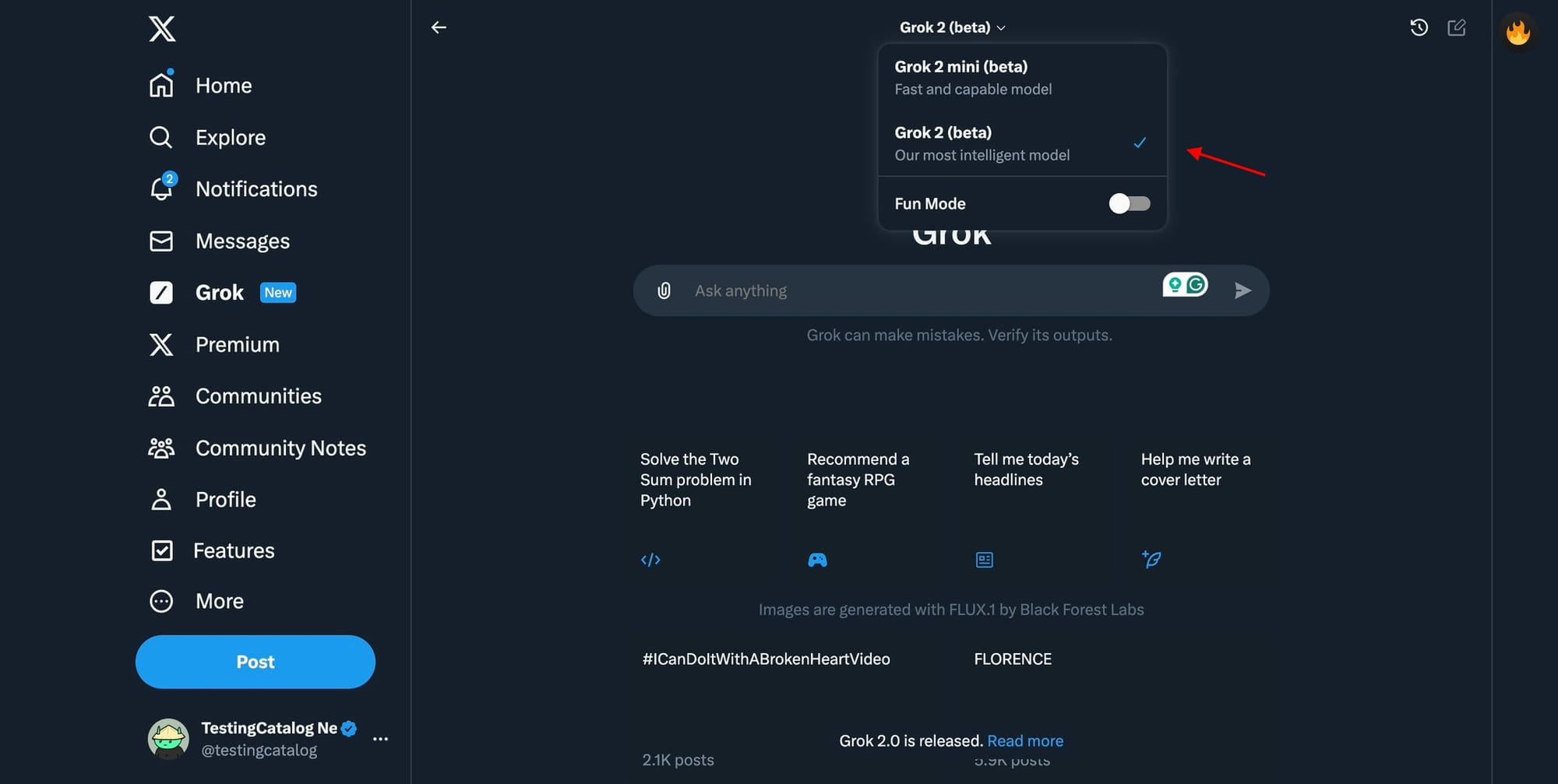Click the @testingcatalog handle
Viewport: 1558px width, 784px height.
point(259,751)
